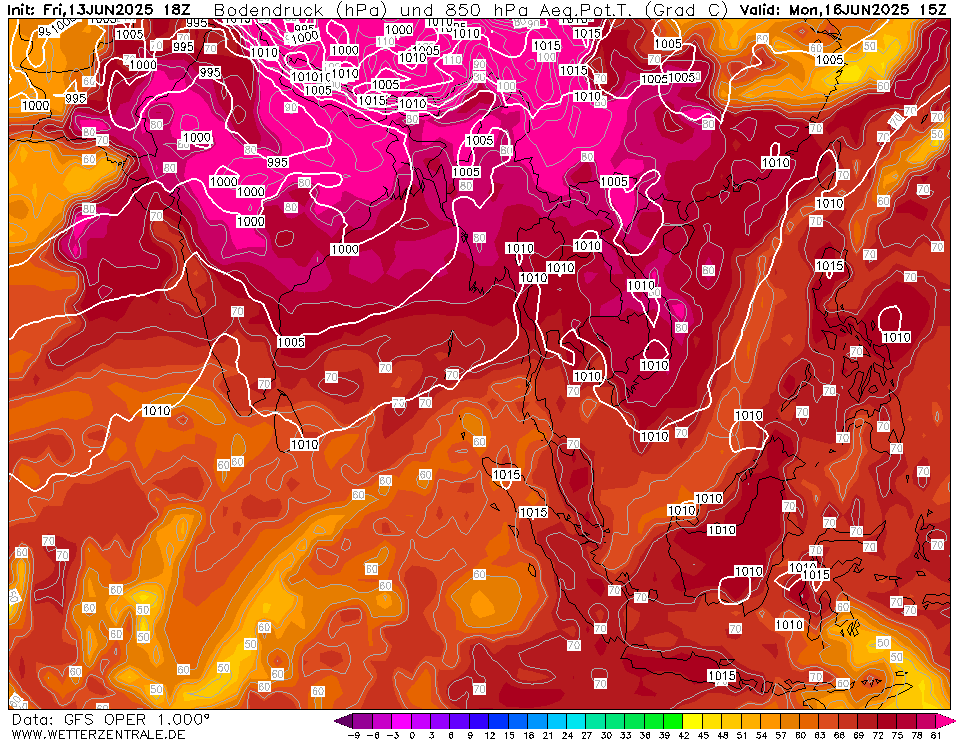Pick the blue legend swatch between 12 and 15
959x741 pixels.
[498, 720]
